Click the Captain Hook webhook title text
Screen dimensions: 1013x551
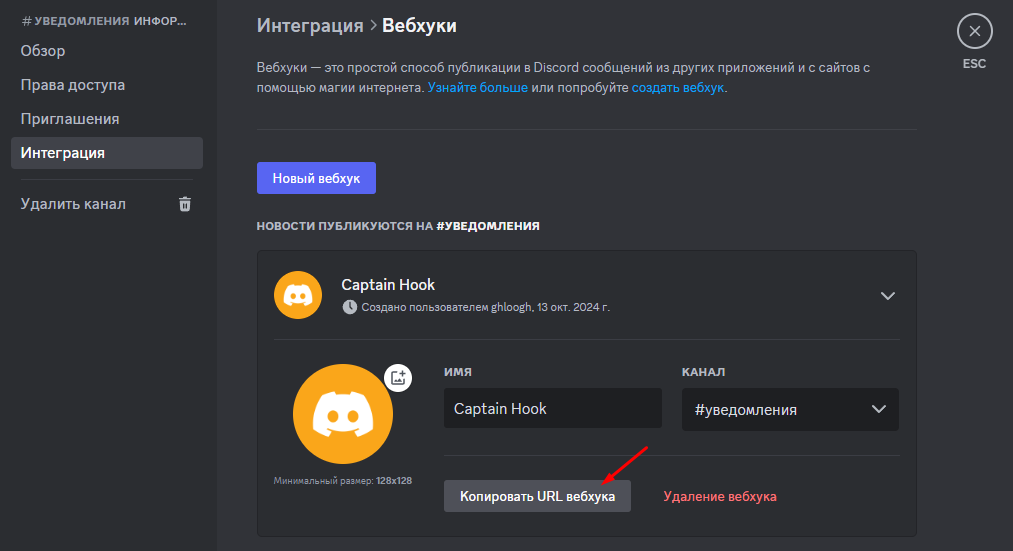pos(388,285)
